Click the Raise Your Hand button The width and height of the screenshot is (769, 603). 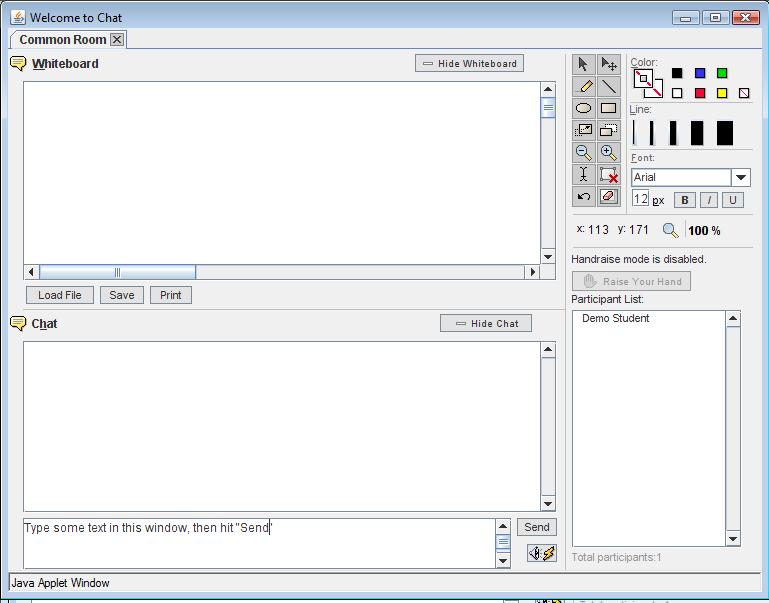tap(631, 281)
